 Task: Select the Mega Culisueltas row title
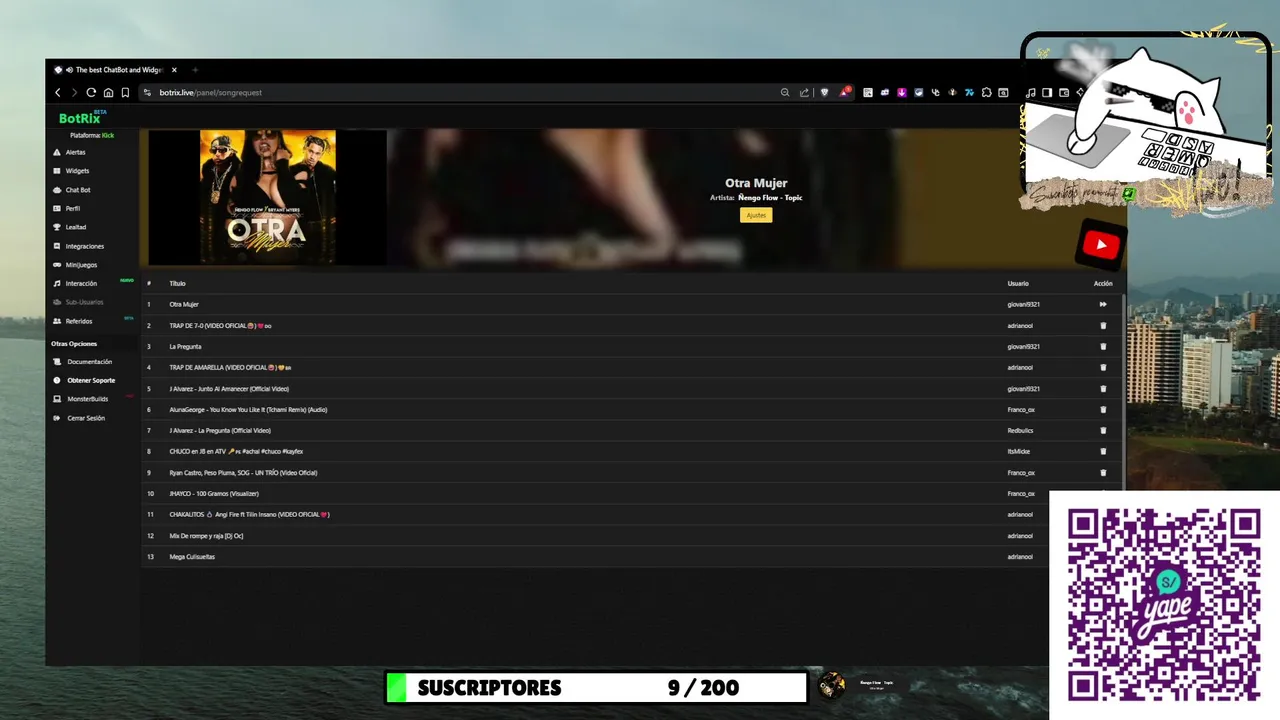click(192, 556)
